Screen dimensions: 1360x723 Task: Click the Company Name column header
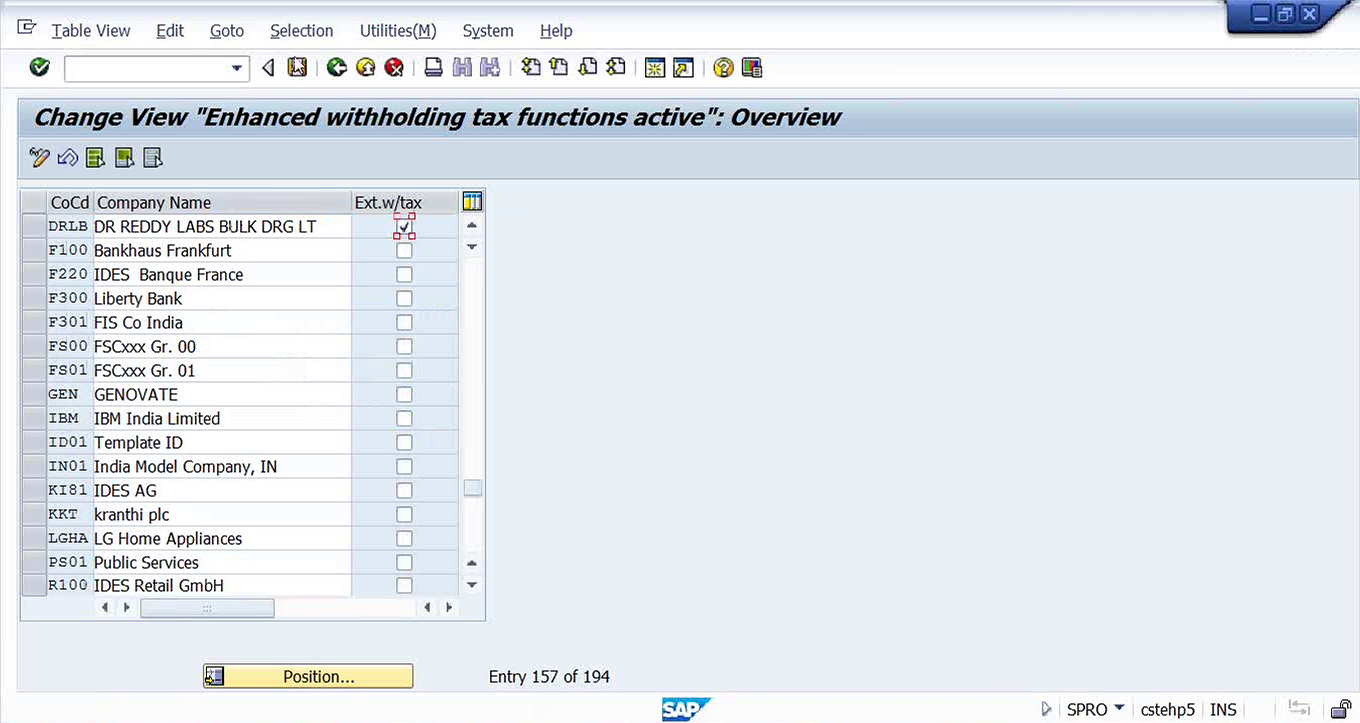222,203
